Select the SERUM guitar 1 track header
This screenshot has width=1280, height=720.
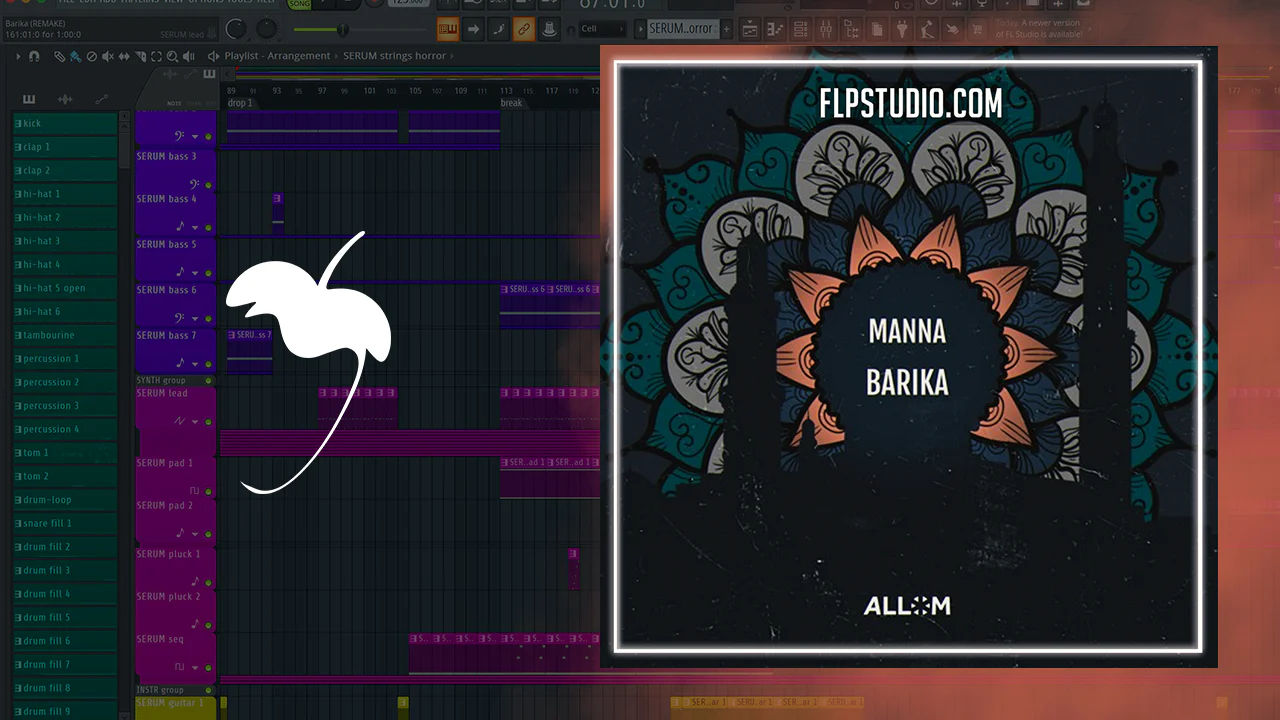pyautogui.click(x=176, y=708)
